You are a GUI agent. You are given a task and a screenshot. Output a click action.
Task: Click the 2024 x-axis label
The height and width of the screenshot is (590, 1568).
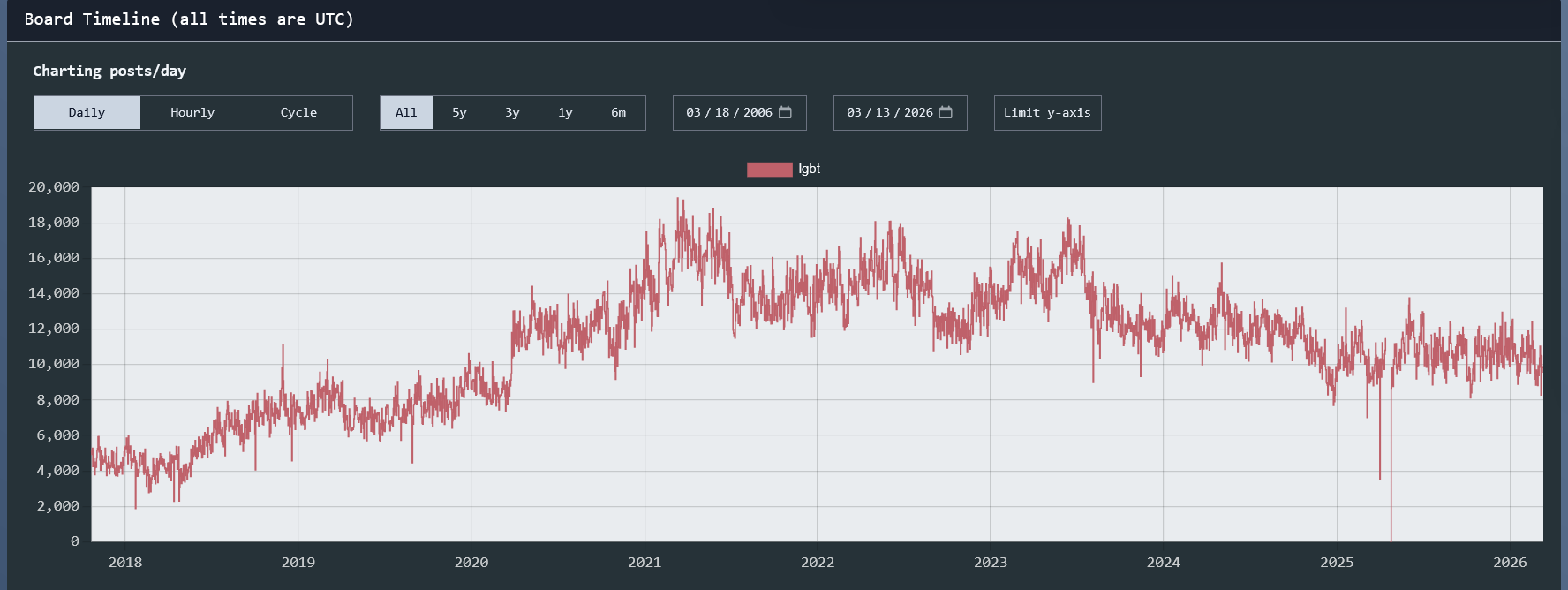click(1164, 562)
